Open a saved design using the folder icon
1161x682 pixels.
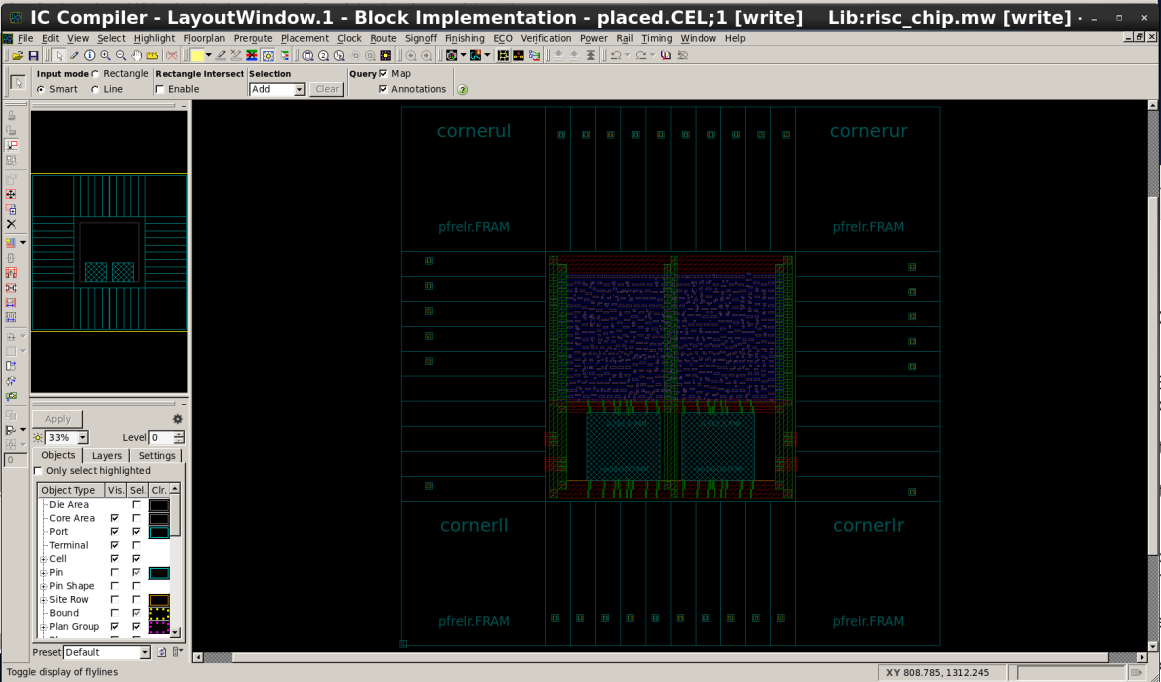19,56
